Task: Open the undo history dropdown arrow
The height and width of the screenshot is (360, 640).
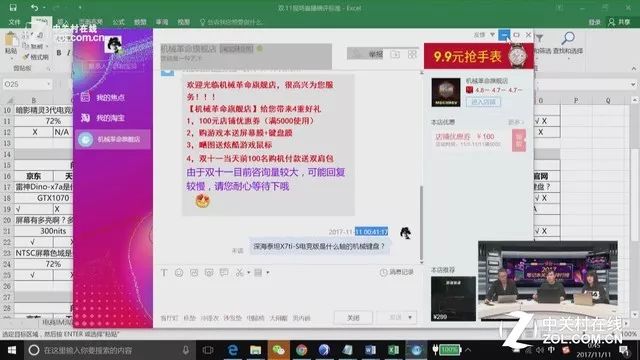Action: click(x=44, y=8)
